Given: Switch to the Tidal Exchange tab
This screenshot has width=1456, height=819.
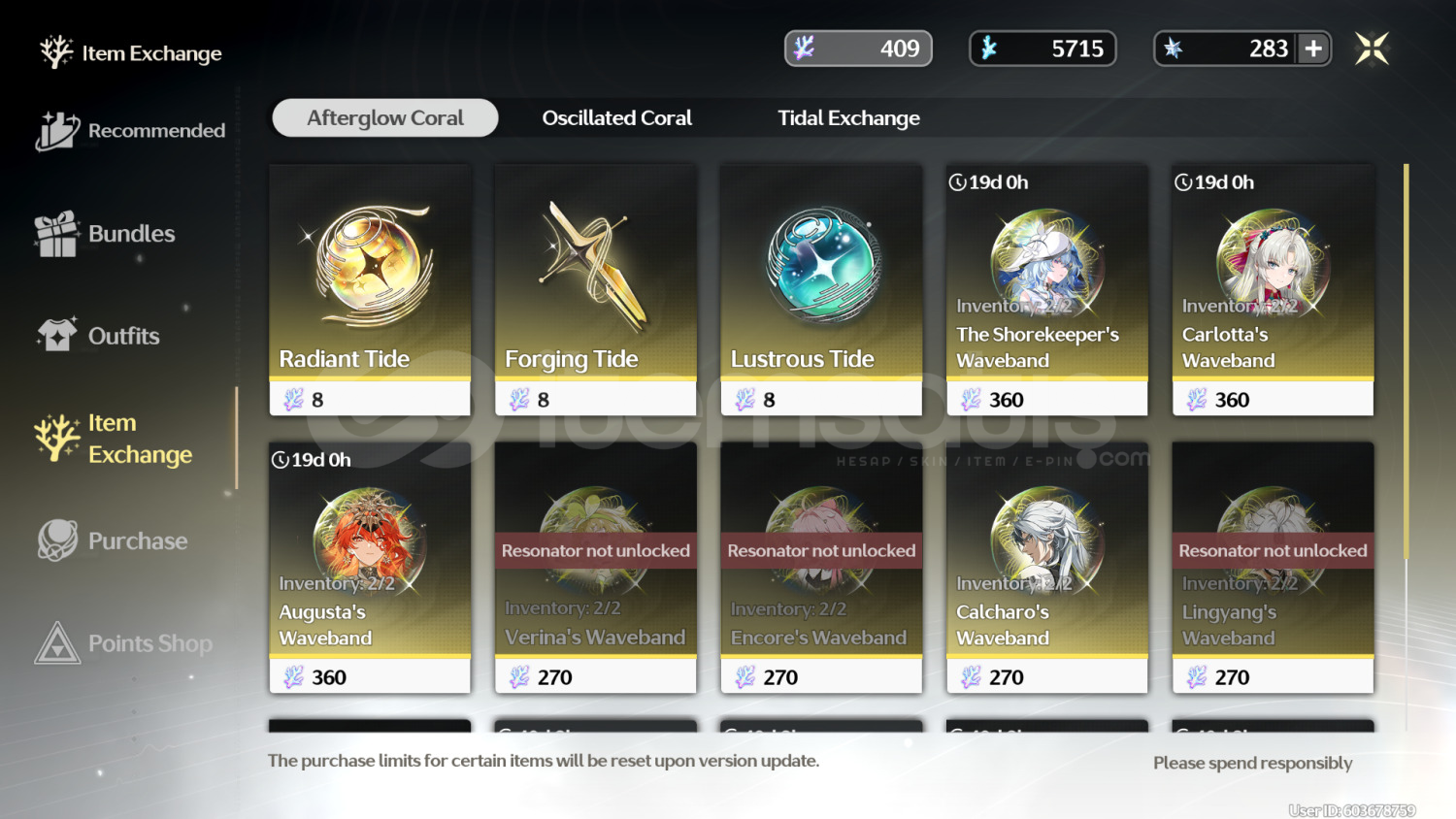Looking at the screenshot, I should (848, 118).
